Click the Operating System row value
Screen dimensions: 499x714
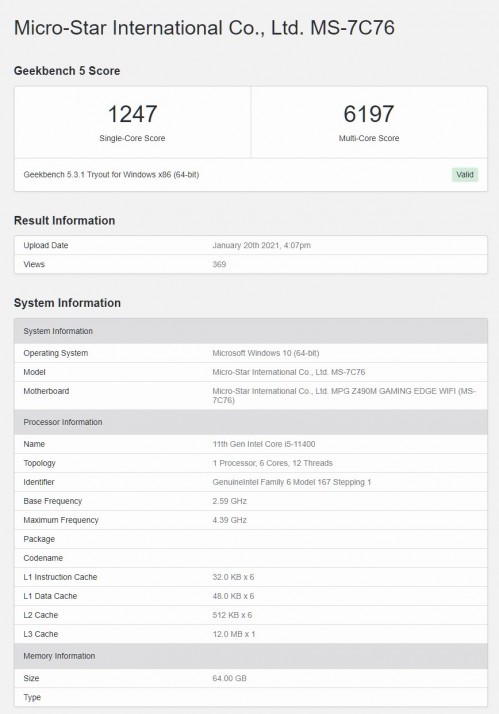pos(265,353)
